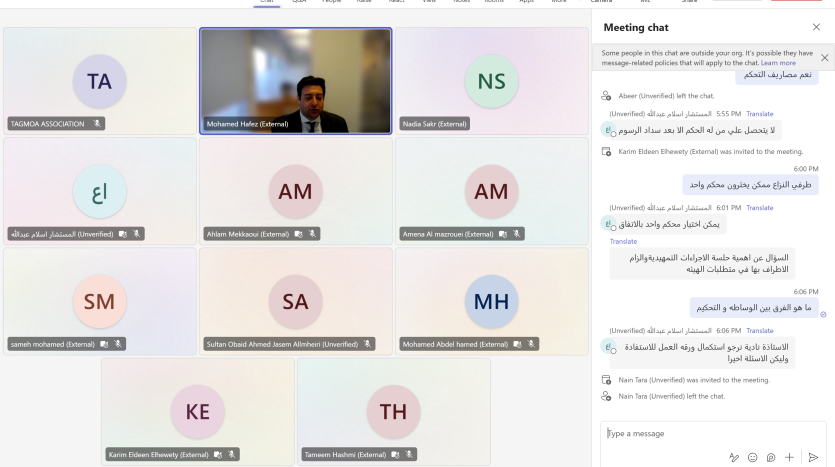
Task: Click the MH avatar of Mohamed Abdel hamed
Action: point(491,301)
